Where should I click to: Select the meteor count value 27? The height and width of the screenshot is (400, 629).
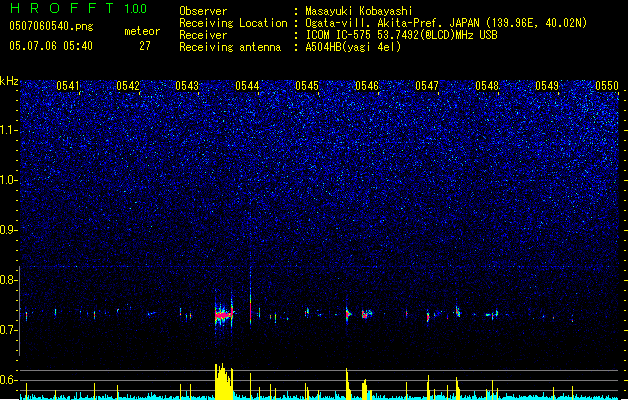tap(145, 46)
